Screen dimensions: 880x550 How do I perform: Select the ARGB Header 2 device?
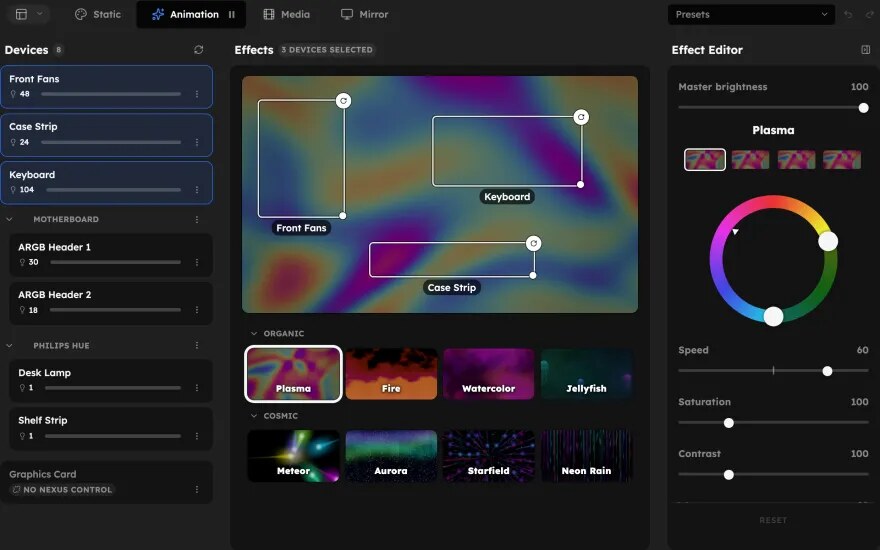point(111,303)
